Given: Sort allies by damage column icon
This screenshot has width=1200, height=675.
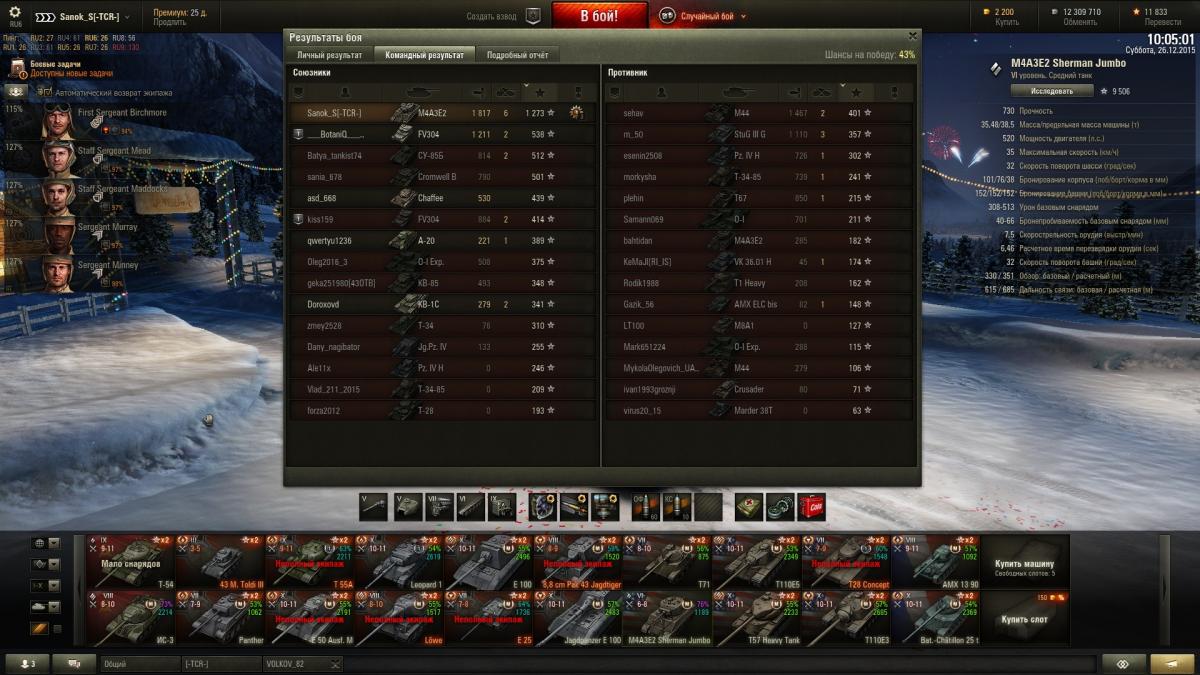Looking at the screenshot, I should click(x=477, y=92).
